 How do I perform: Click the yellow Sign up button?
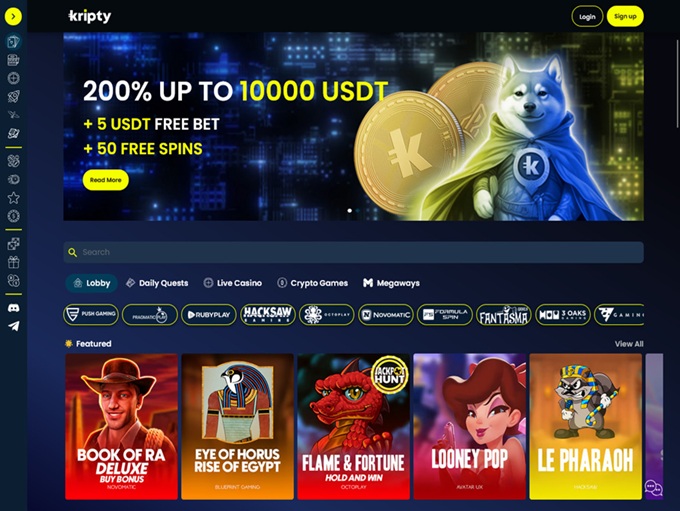[625, 16]
